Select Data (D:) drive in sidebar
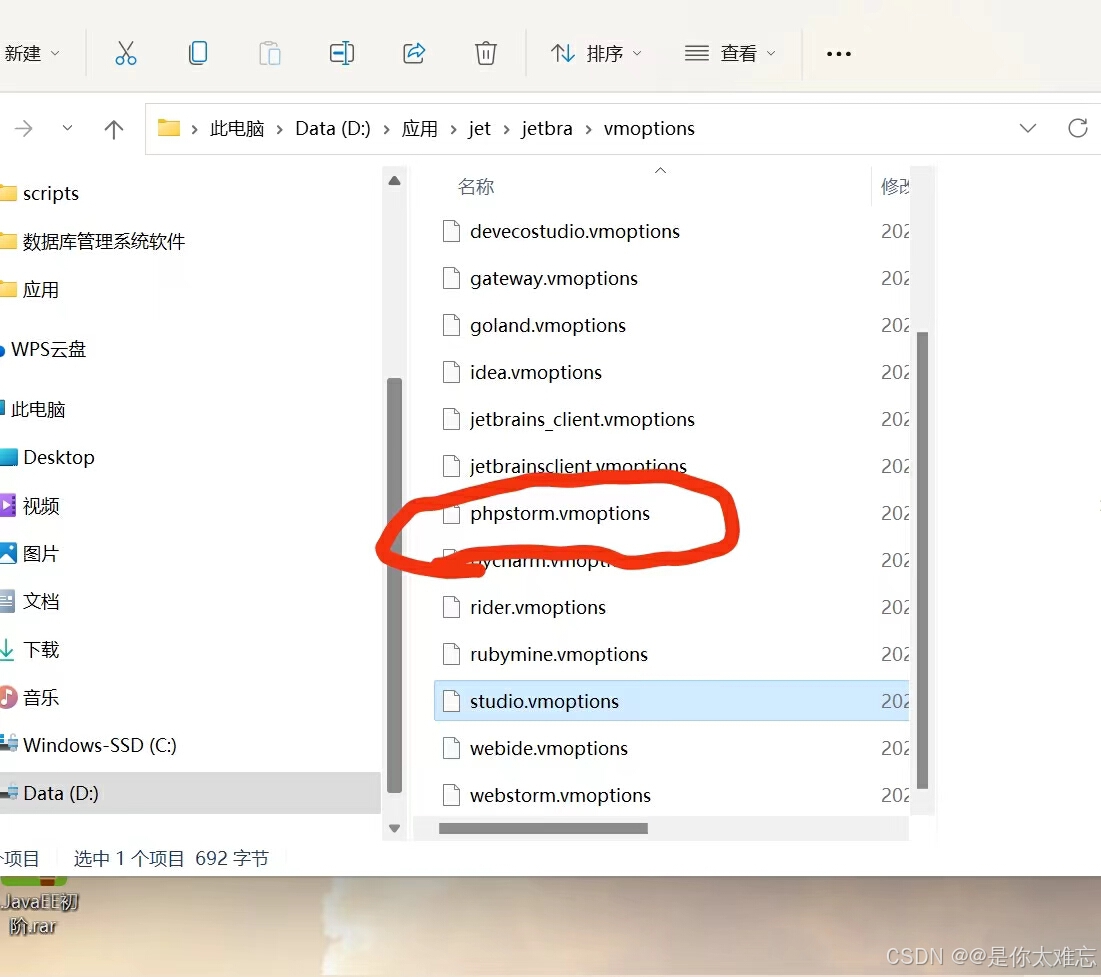The height and width of the screenshot is (977, 1101). point(190,793)
